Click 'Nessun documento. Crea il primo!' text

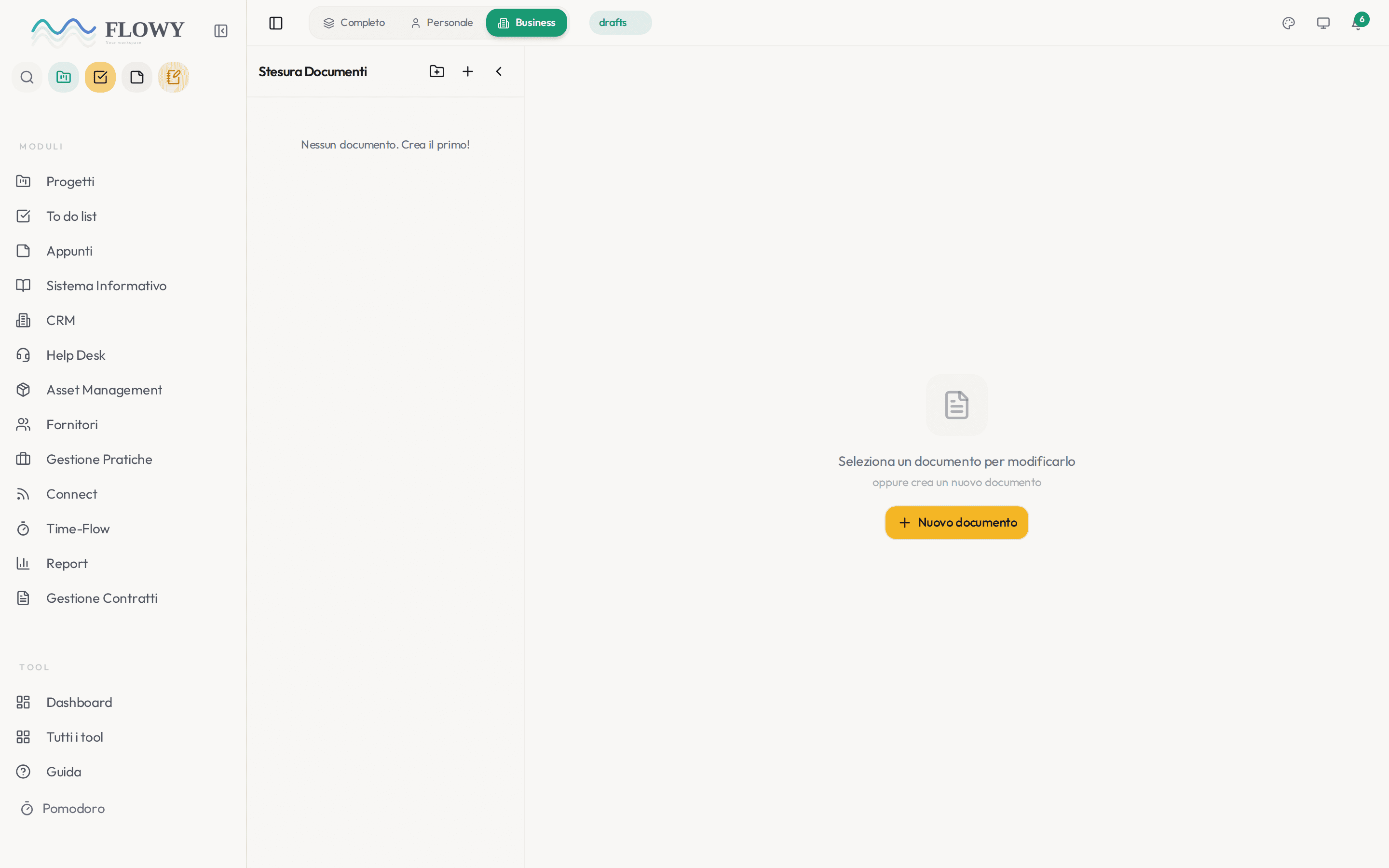[x=385, y=145]
